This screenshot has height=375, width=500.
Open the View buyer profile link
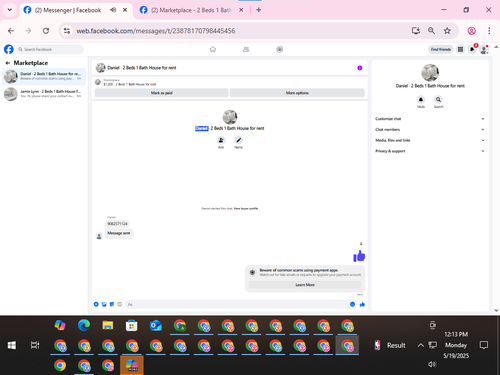pyautogui.click(x=246, y=208)
